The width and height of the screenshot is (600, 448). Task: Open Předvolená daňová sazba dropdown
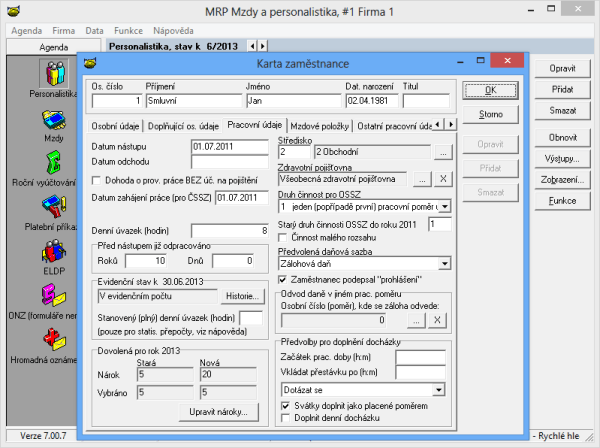click(445, 265)
